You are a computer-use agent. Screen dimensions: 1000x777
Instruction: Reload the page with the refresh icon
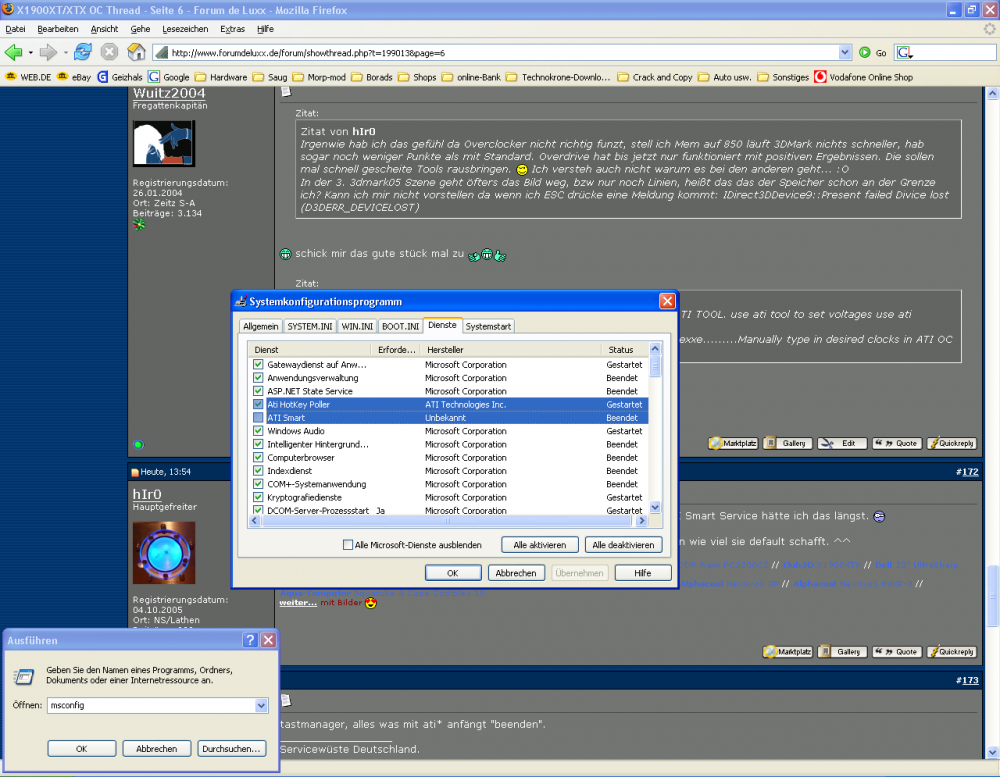point(83,52)
